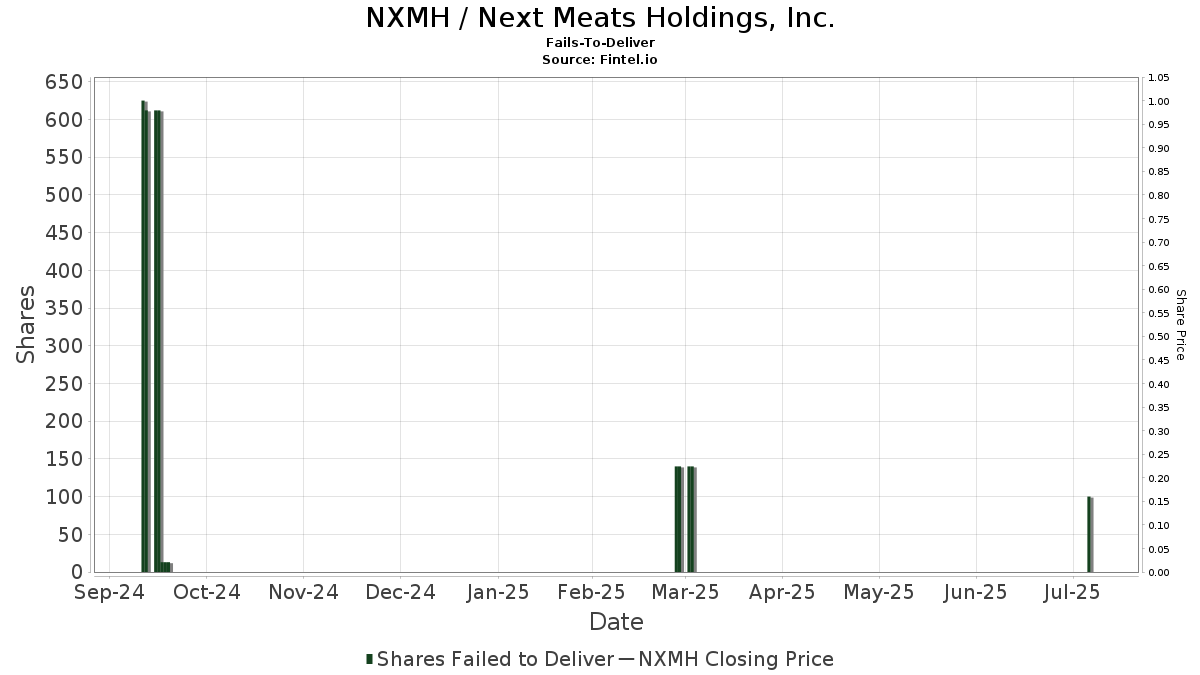1200x675 pixels.
Task: Click the Shares Failed to Deliver legend swatch
Action: pos(370,659)
